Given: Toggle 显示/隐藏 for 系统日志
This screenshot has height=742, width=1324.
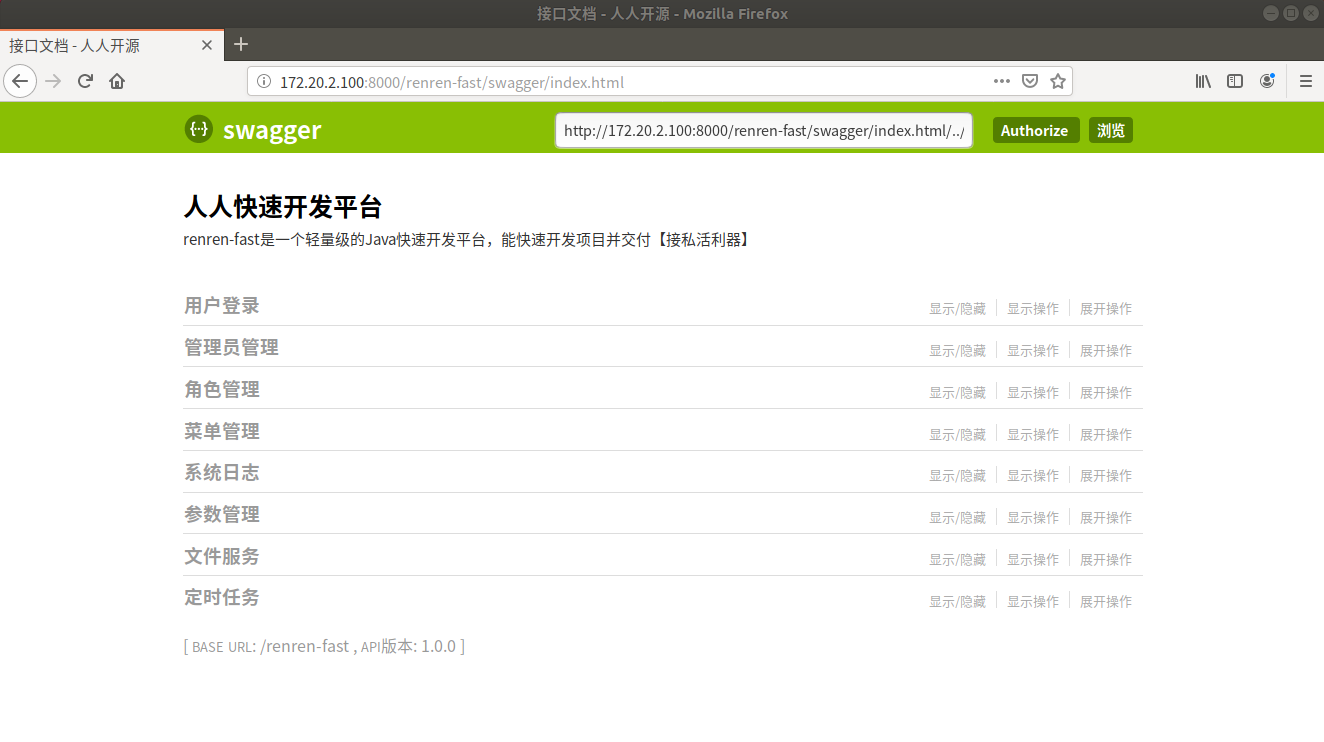Looking at the screenshot, I should point(957,476).
